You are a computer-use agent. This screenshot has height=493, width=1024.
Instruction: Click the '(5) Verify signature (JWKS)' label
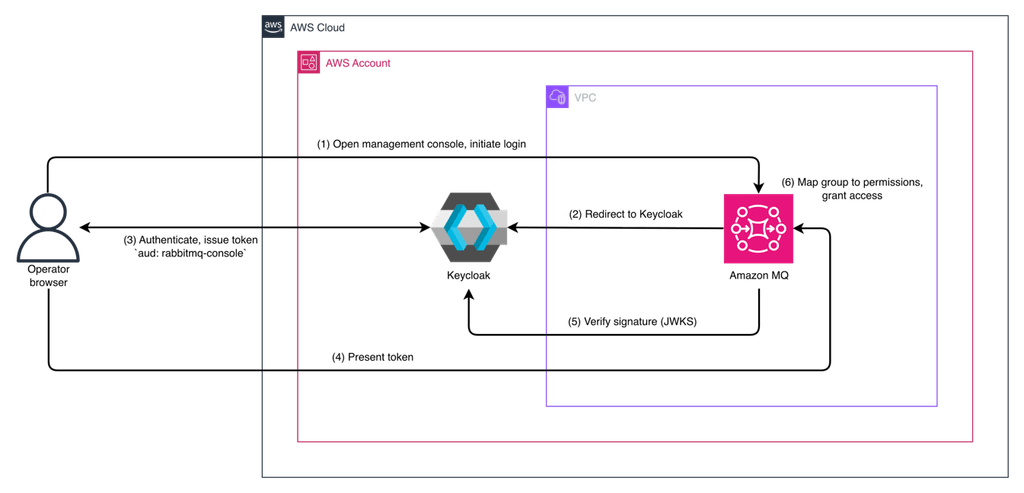634,321
